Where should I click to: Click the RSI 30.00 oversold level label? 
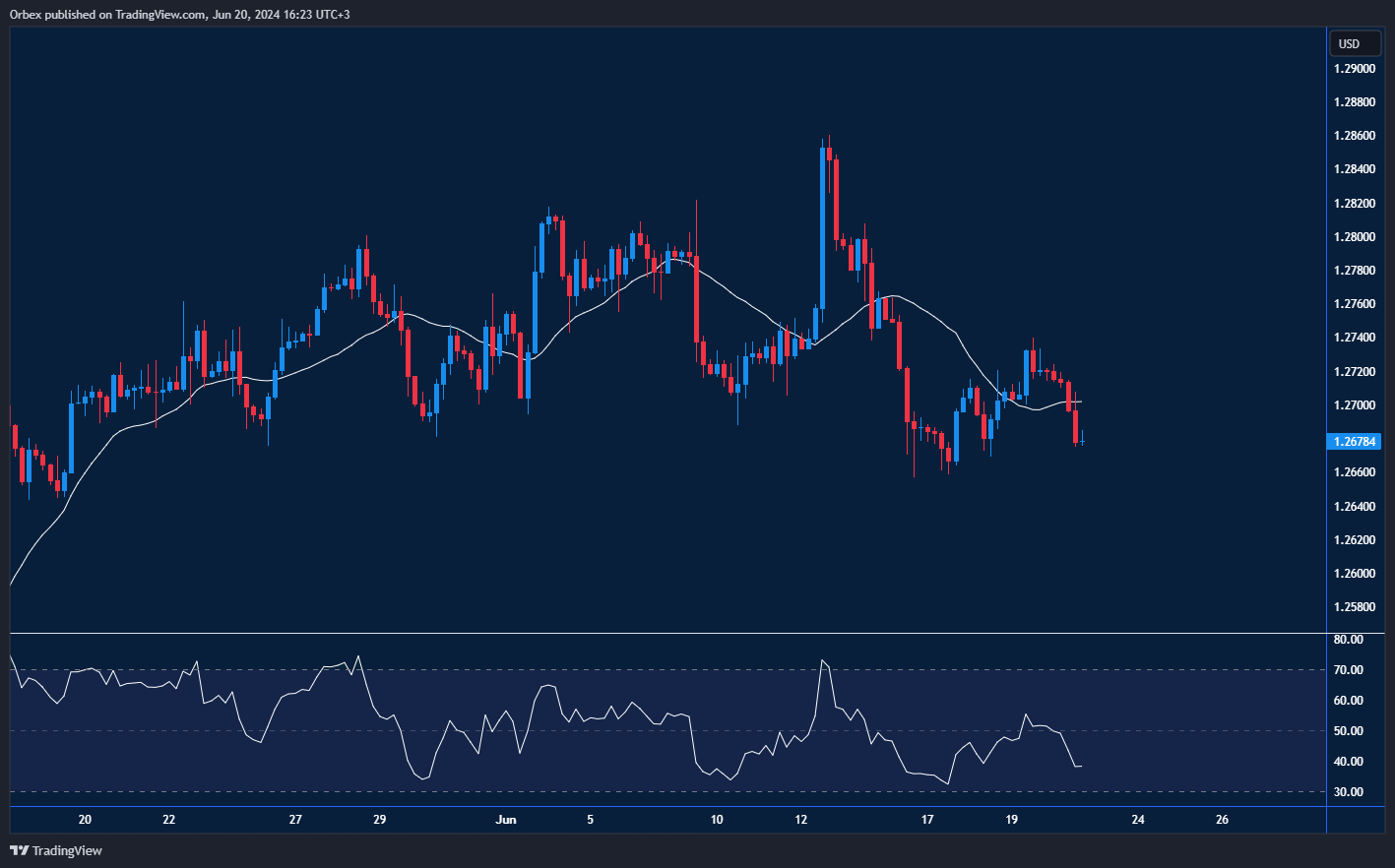pyautogui.click(x=1348, y=792)
